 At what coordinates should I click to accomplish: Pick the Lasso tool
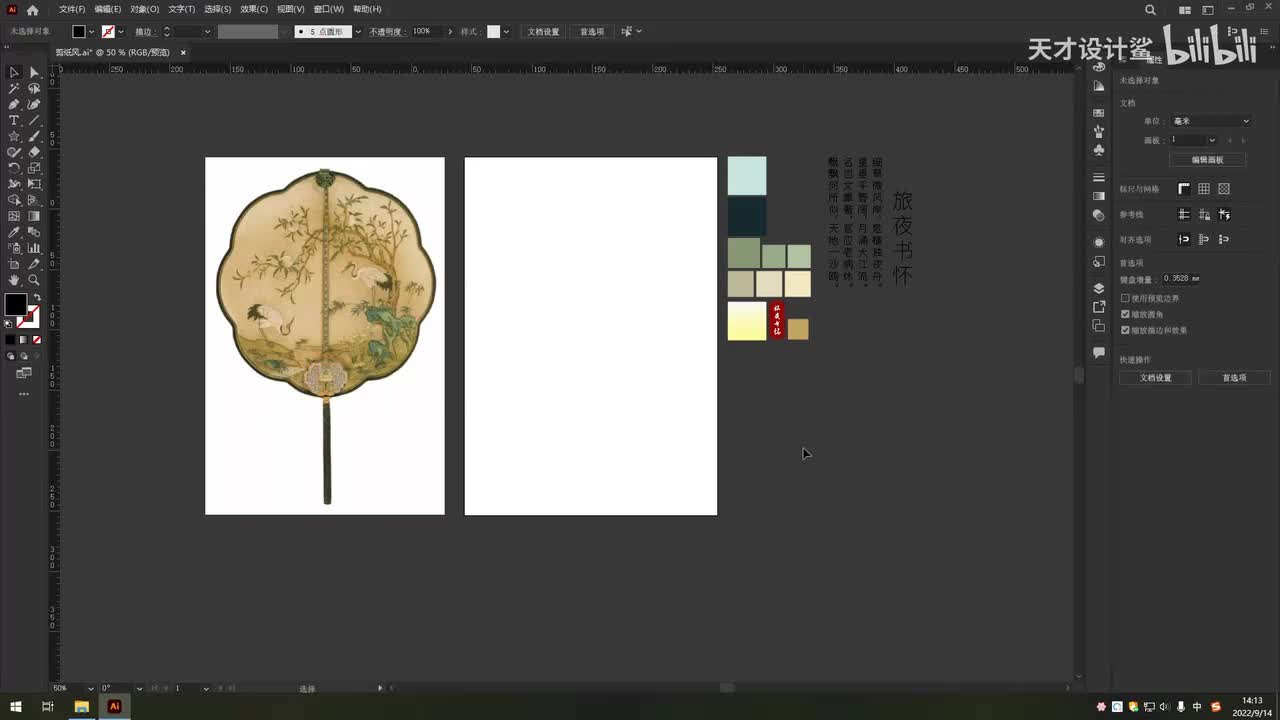(34, 88)
